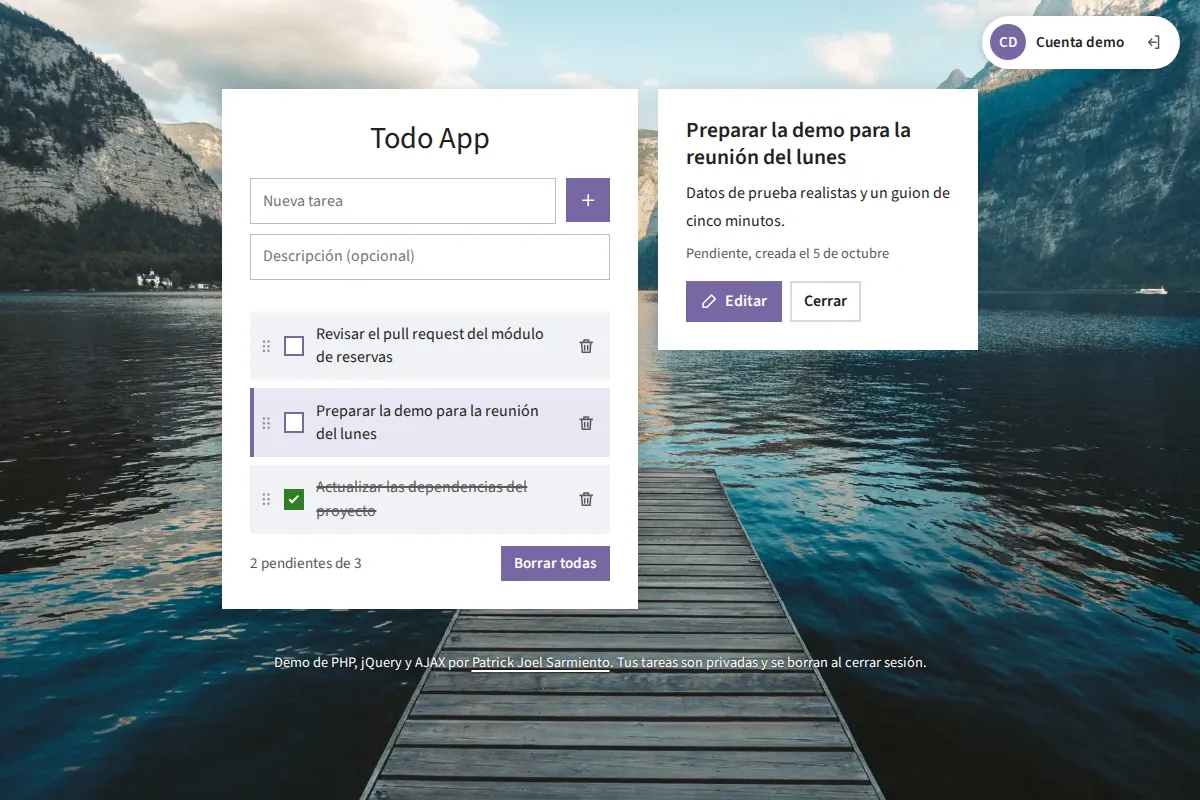
Task: Delete the 'Revisar el pull request' task
Action: (x=586, y=346)
